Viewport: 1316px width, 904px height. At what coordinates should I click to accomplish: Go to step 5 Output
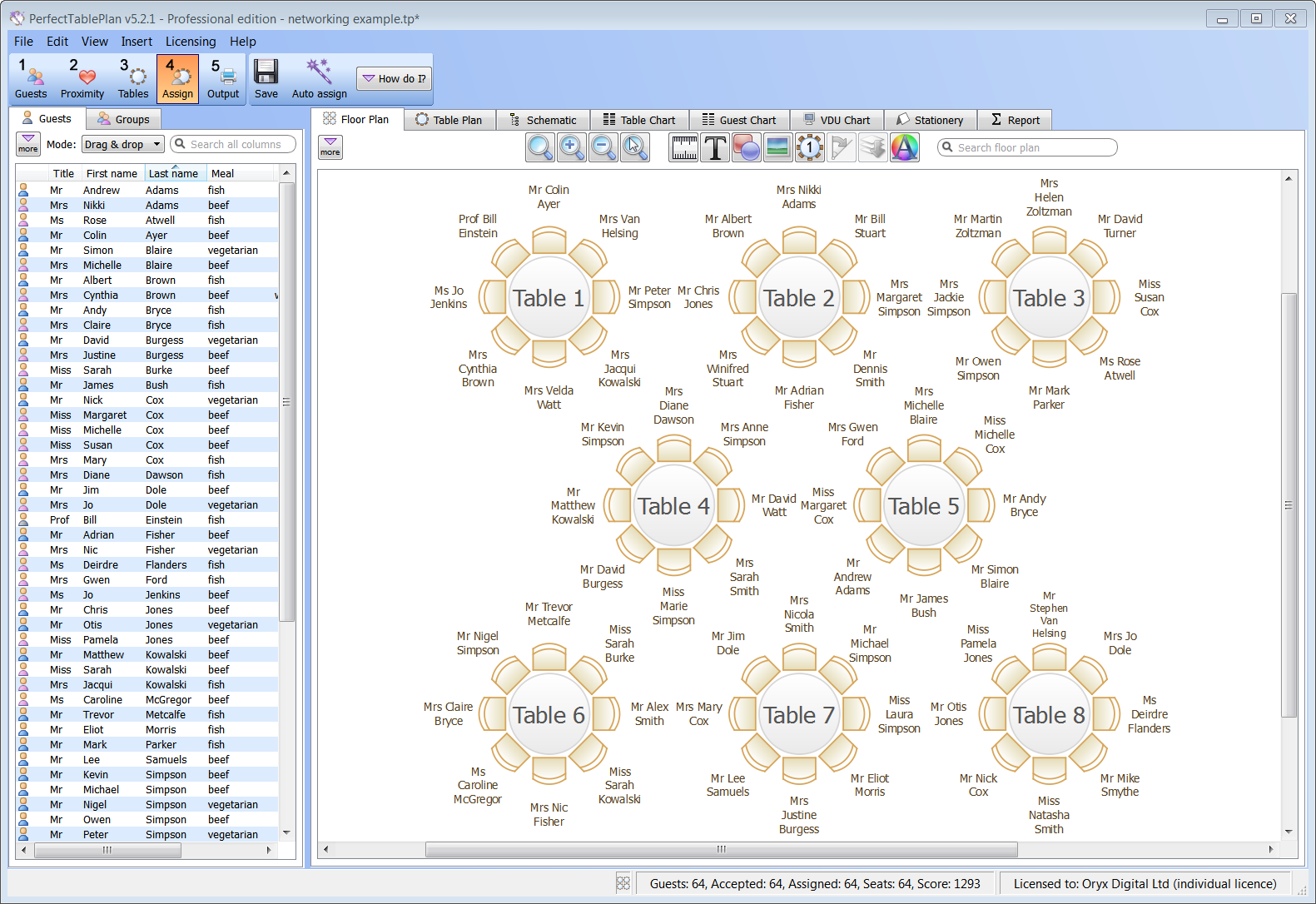[x=222, y=78]
